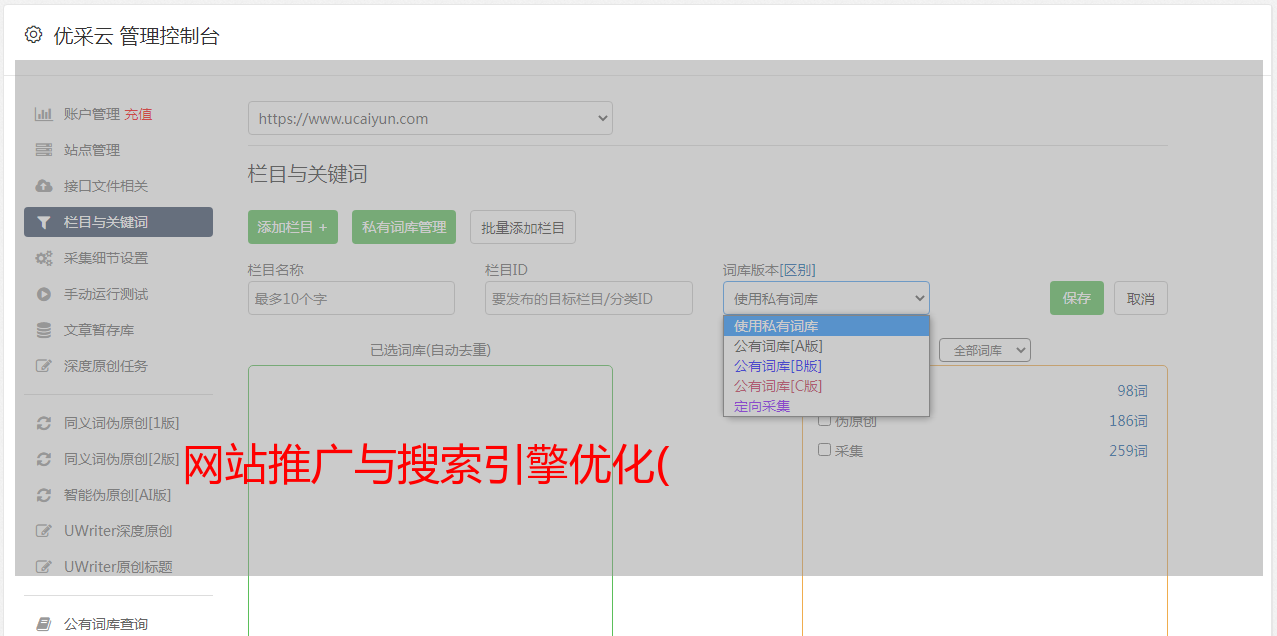Check the 伪原创 checkbox
The height and width of the screenshot is (636, 1277).
click(825, 420)
